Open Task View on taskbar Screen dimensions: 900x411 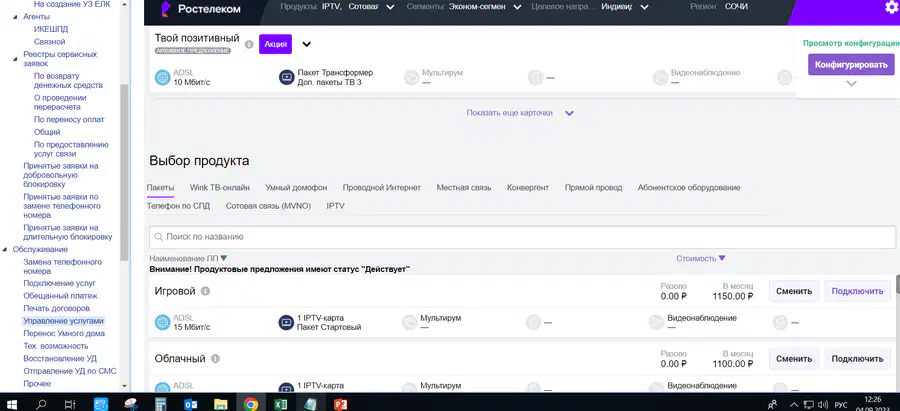coord(69,404)
